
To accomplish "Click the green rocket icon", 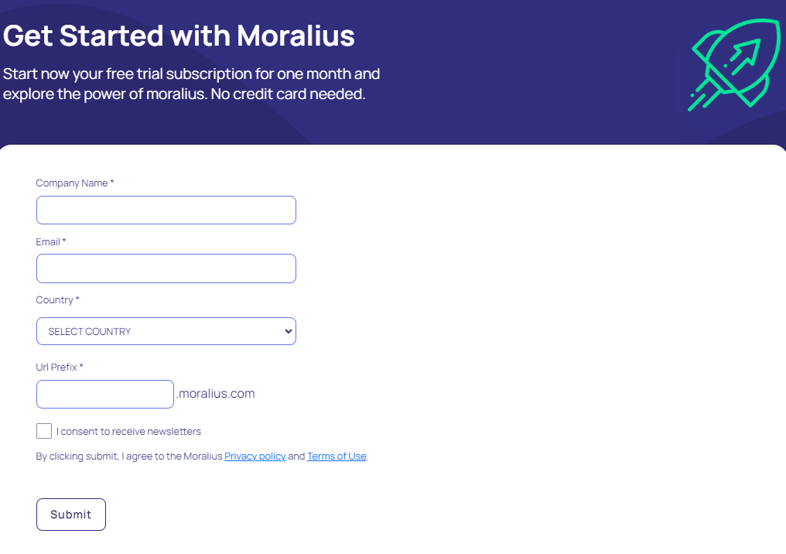I will click(734, 65).
